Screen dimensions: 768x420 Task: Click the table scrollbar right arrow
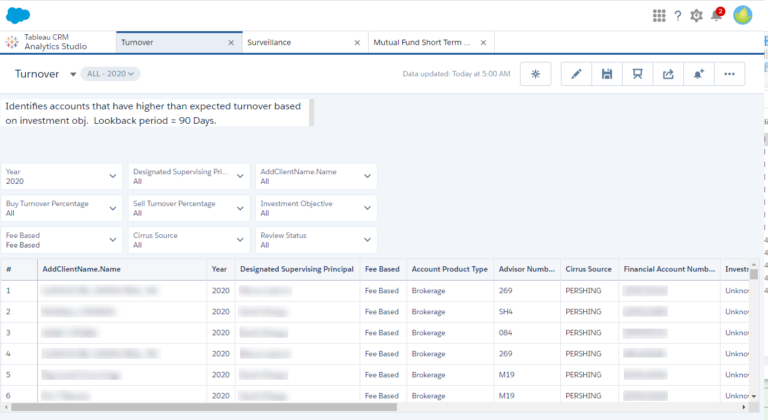tap(744, 407)
